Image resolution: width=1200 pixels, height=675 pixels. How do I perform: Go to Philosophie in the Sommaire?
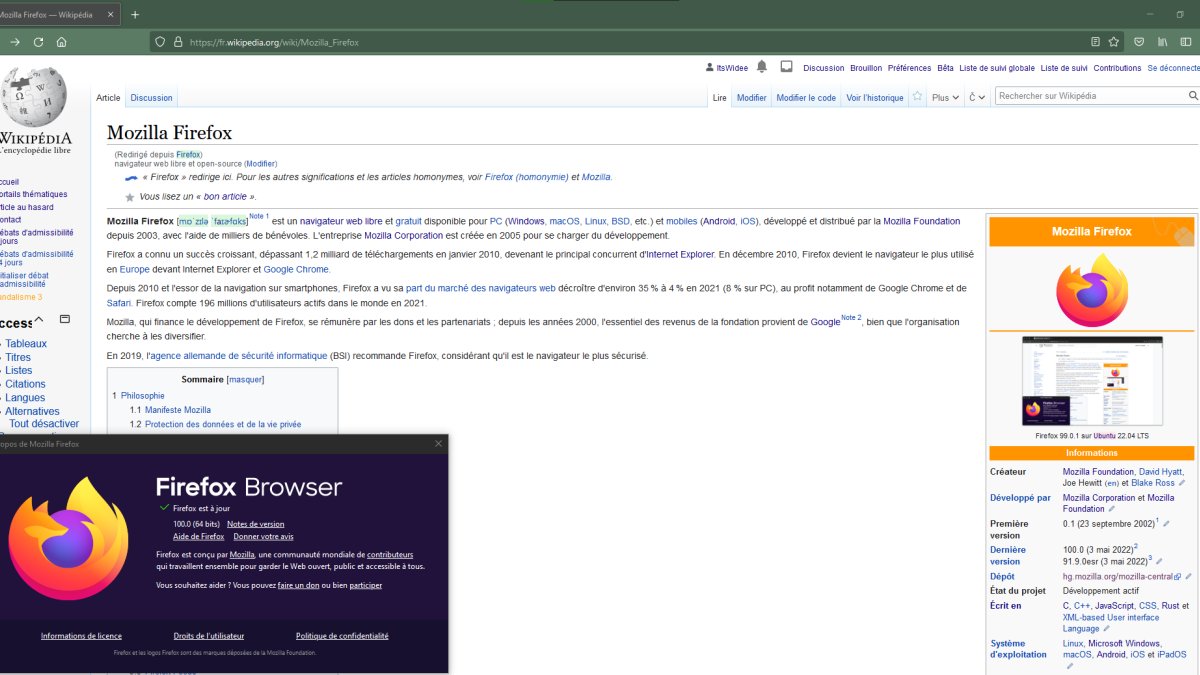(x=143, y=396)
